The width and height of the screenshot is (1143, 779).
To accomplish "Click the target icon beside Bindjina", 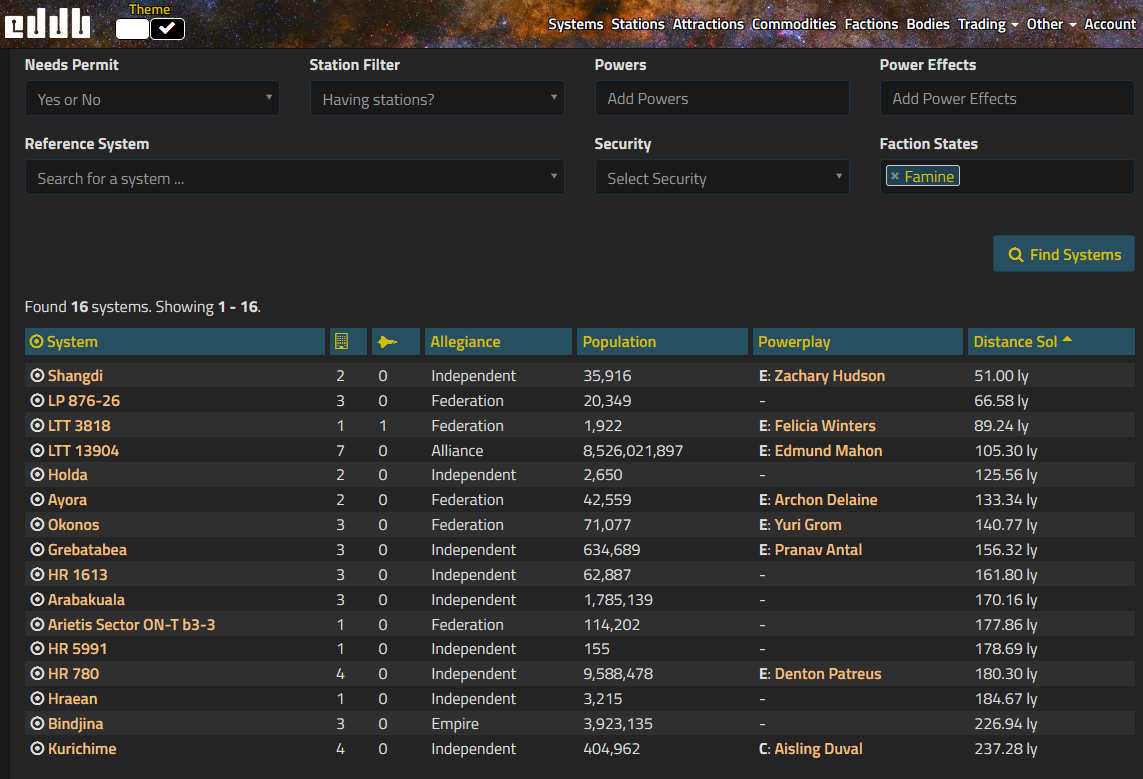I will [37, 724].
